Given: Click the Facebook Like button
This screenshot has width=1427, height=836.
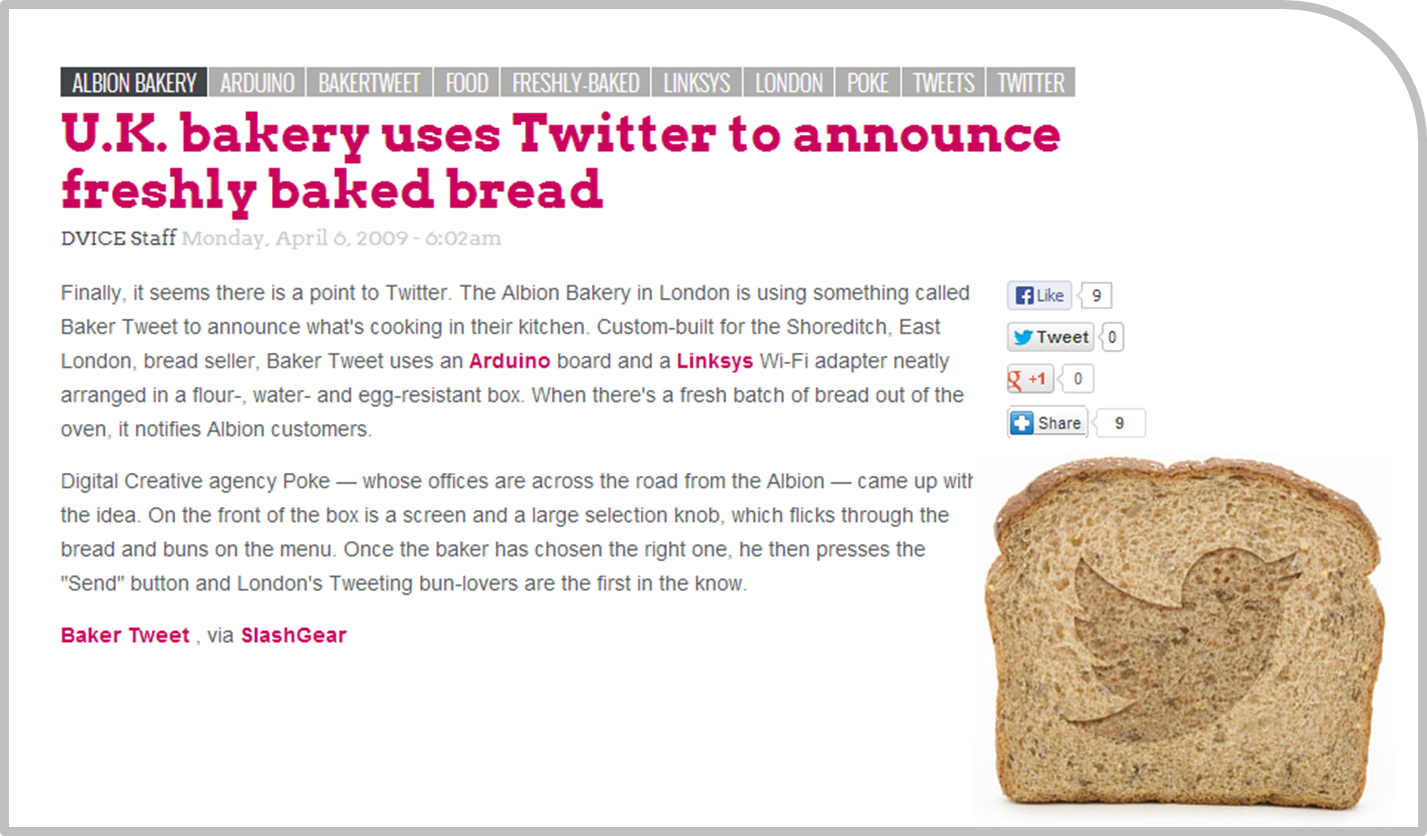Looking at the screenshot, I should [x=1039, y=296].
